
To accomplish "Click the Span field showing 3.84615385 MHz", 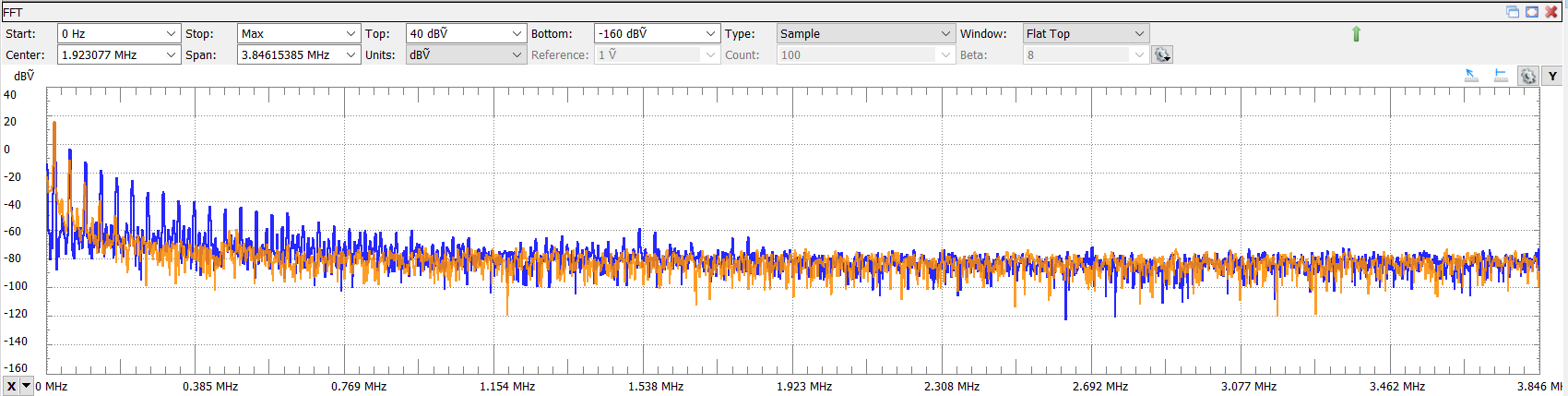I will pos(291,55).
